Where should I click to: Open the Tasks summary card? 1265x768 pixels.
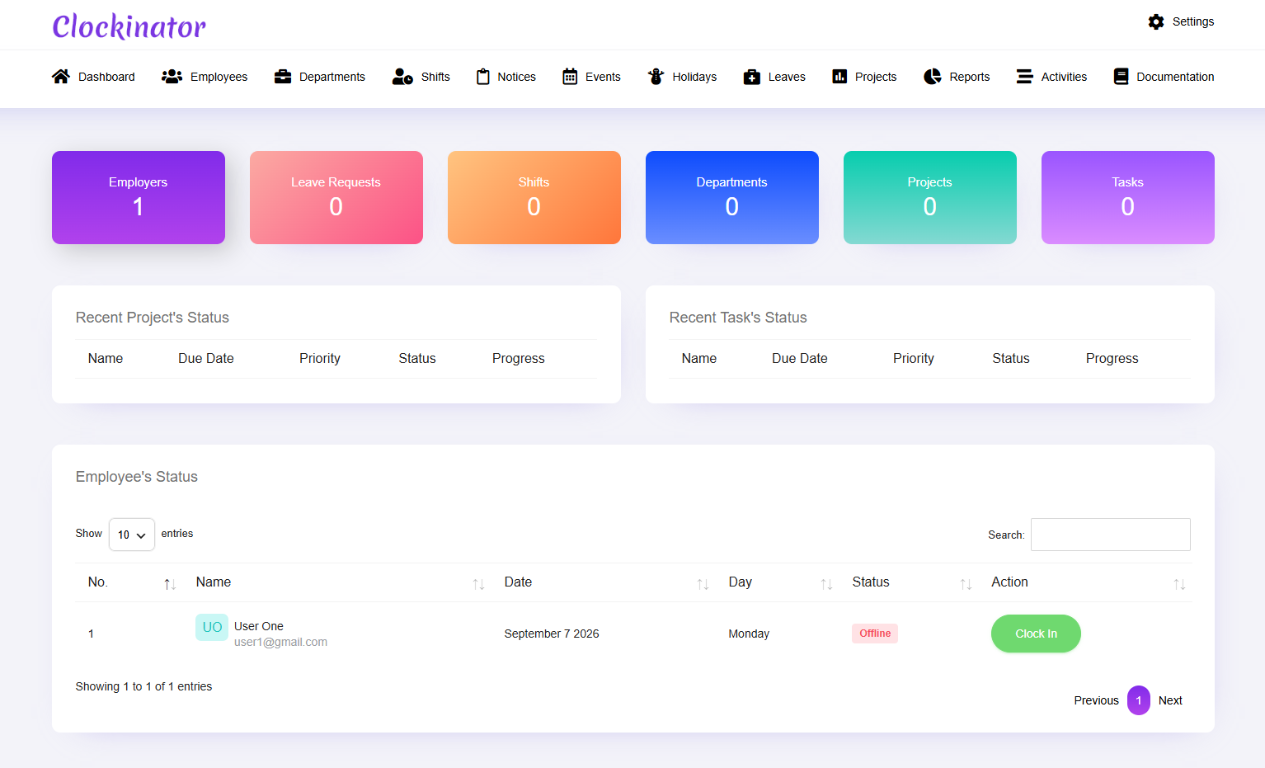(x=1128, y=197)
